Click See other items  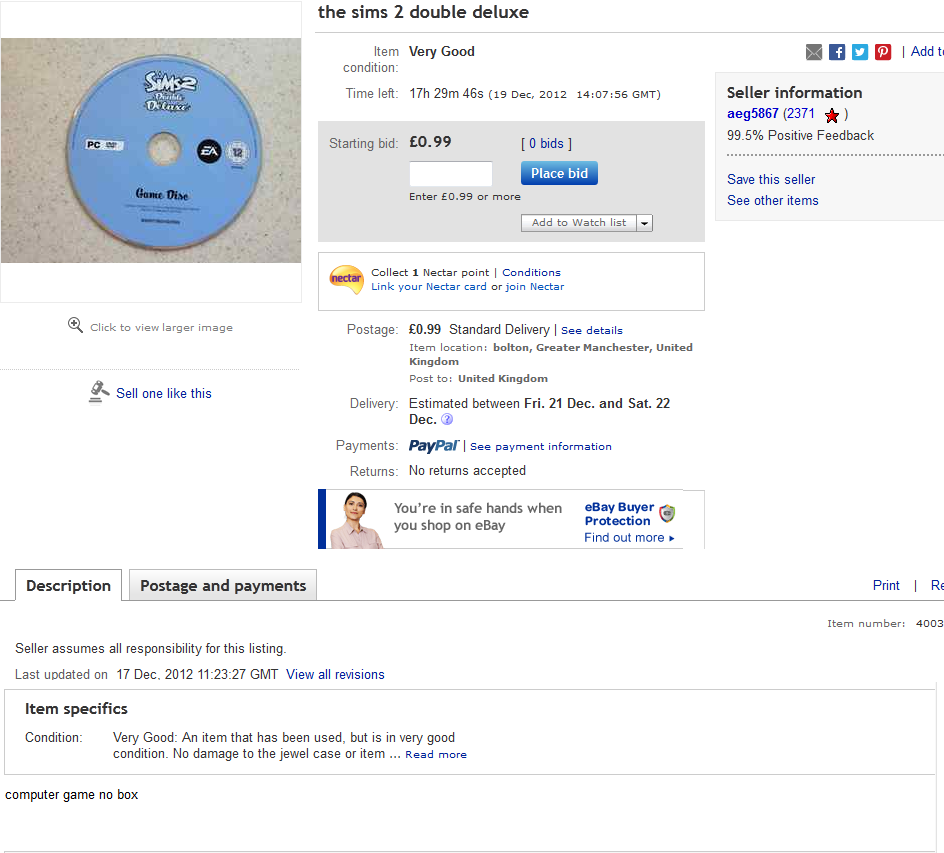coord(773,200)
